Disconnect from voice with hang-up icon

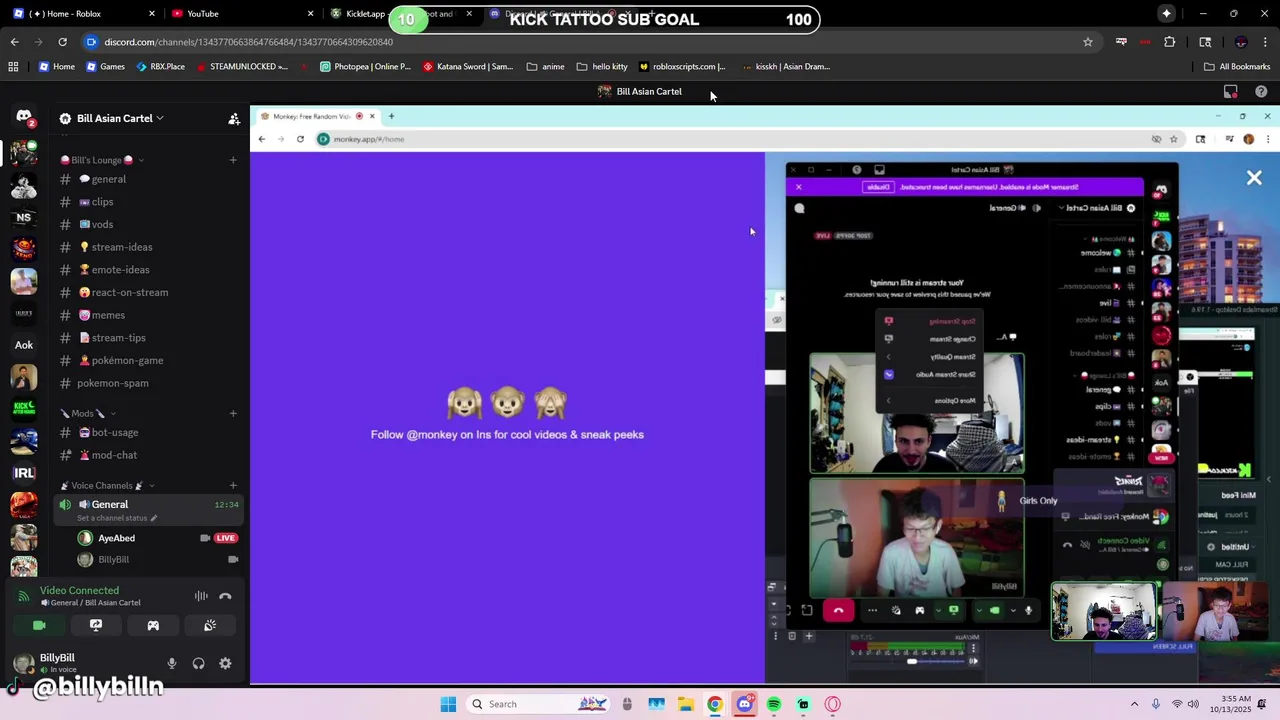point(225,596)
